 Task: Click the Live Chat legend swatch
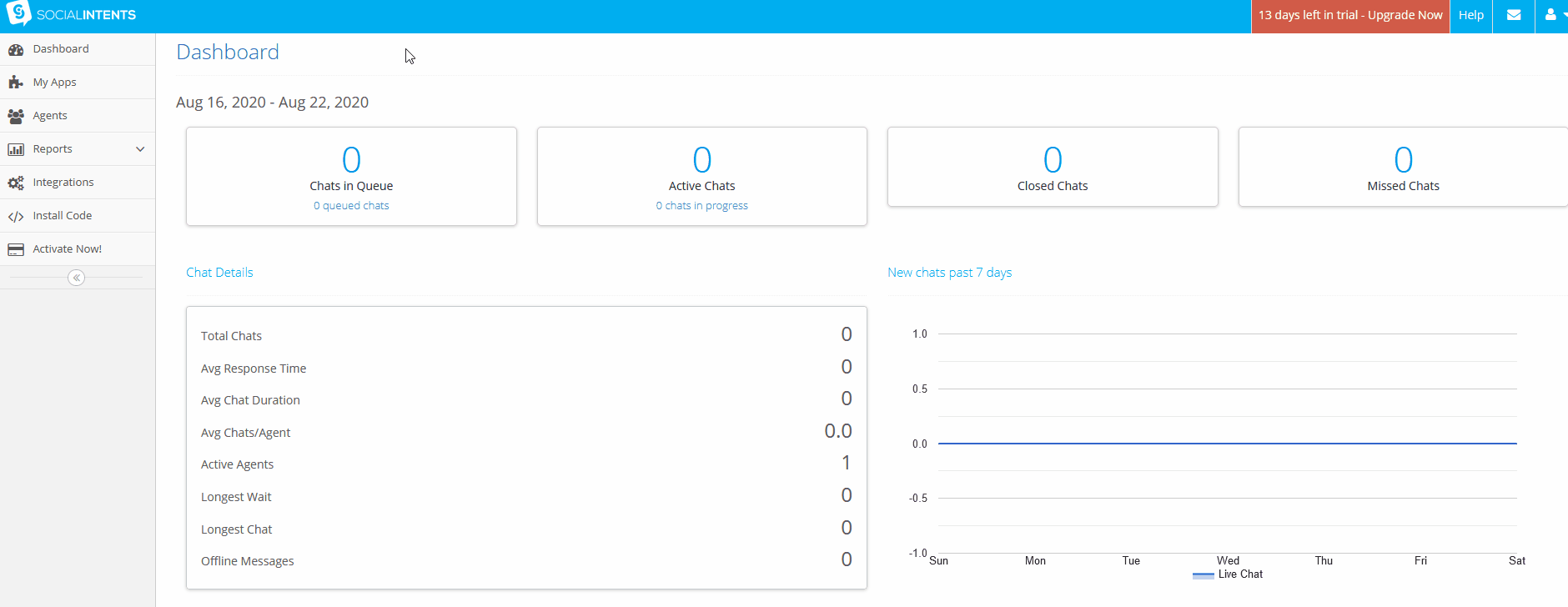click(1203, 574)
